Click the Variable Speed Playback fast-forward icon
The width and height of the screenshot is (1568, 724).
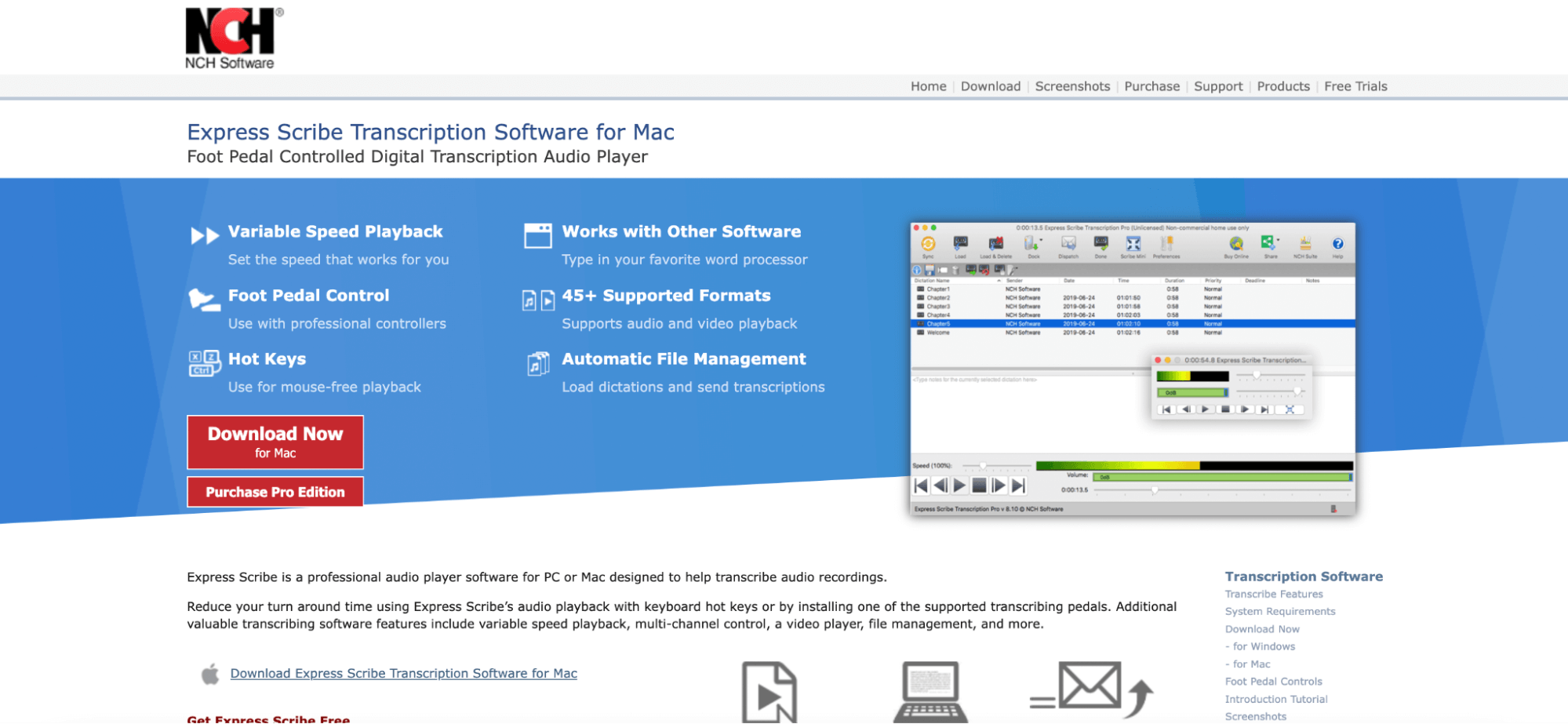pyautogui.click(x=205, y=235)
